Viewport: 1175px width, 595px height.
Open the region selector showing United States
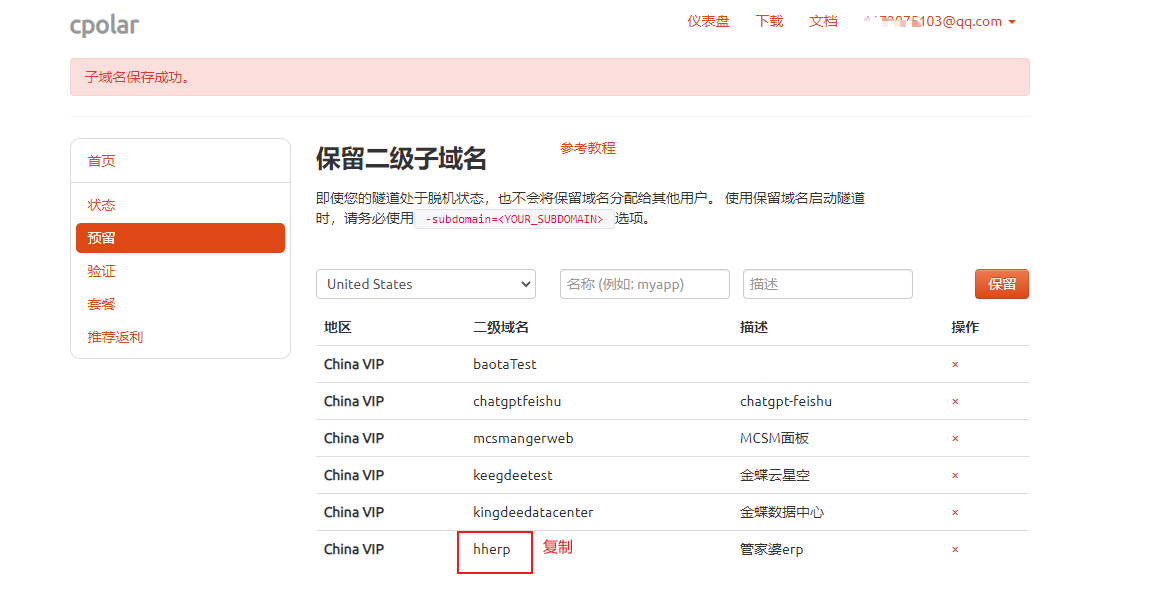point(425,284)
